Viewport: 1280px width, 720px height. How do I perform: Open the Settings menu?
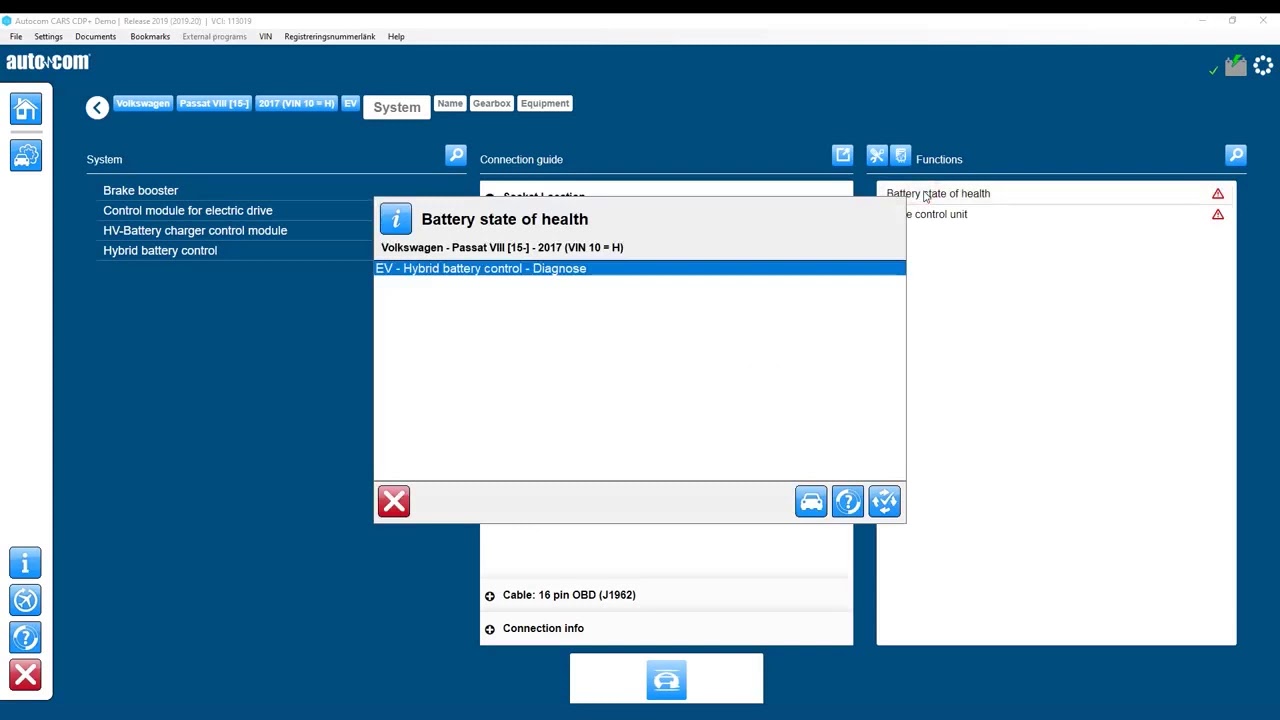click(48, 36)
